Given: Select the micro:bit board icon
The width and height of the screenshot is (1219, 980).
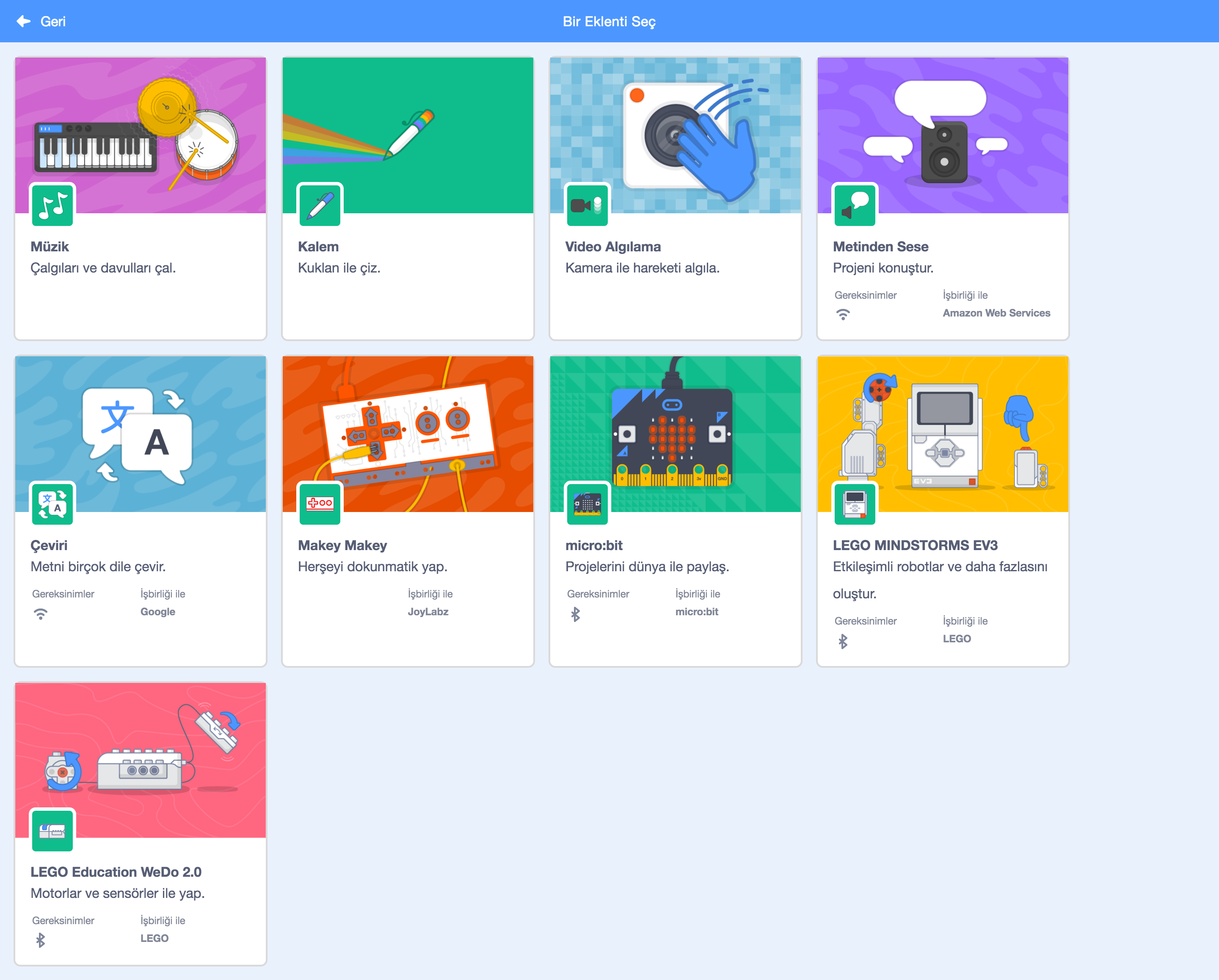Looking at the screenshot, I should tap(587, 504).
